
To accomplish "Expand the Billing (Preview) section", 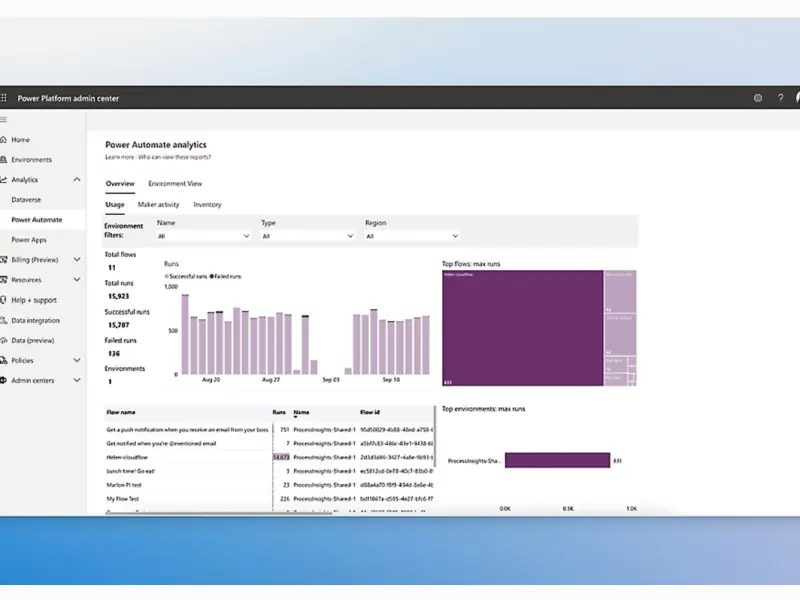I will click(x=77, y=260).
